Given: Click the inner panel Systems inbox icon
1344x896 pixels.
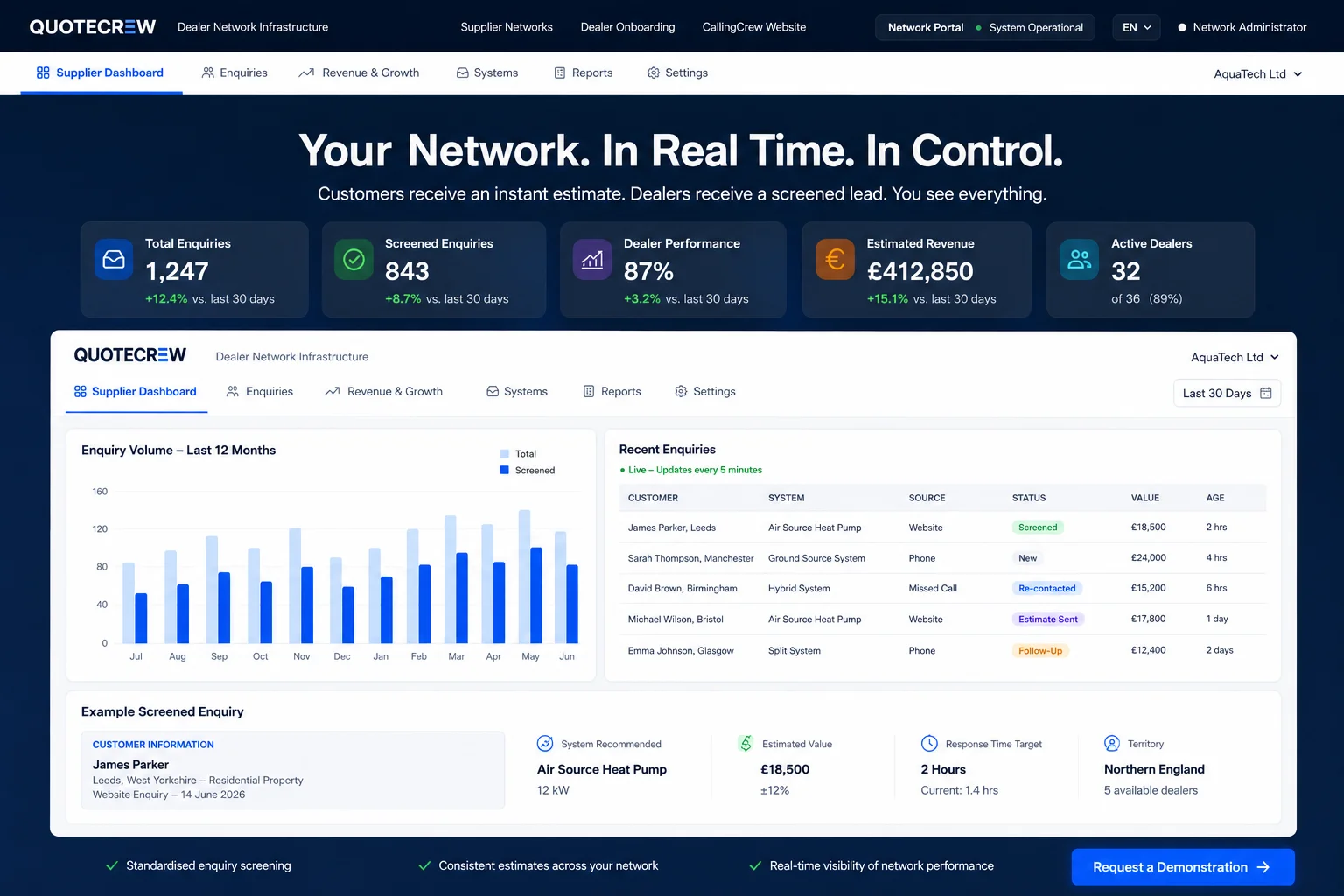Looking at the screenshot, I should [493, 391].
